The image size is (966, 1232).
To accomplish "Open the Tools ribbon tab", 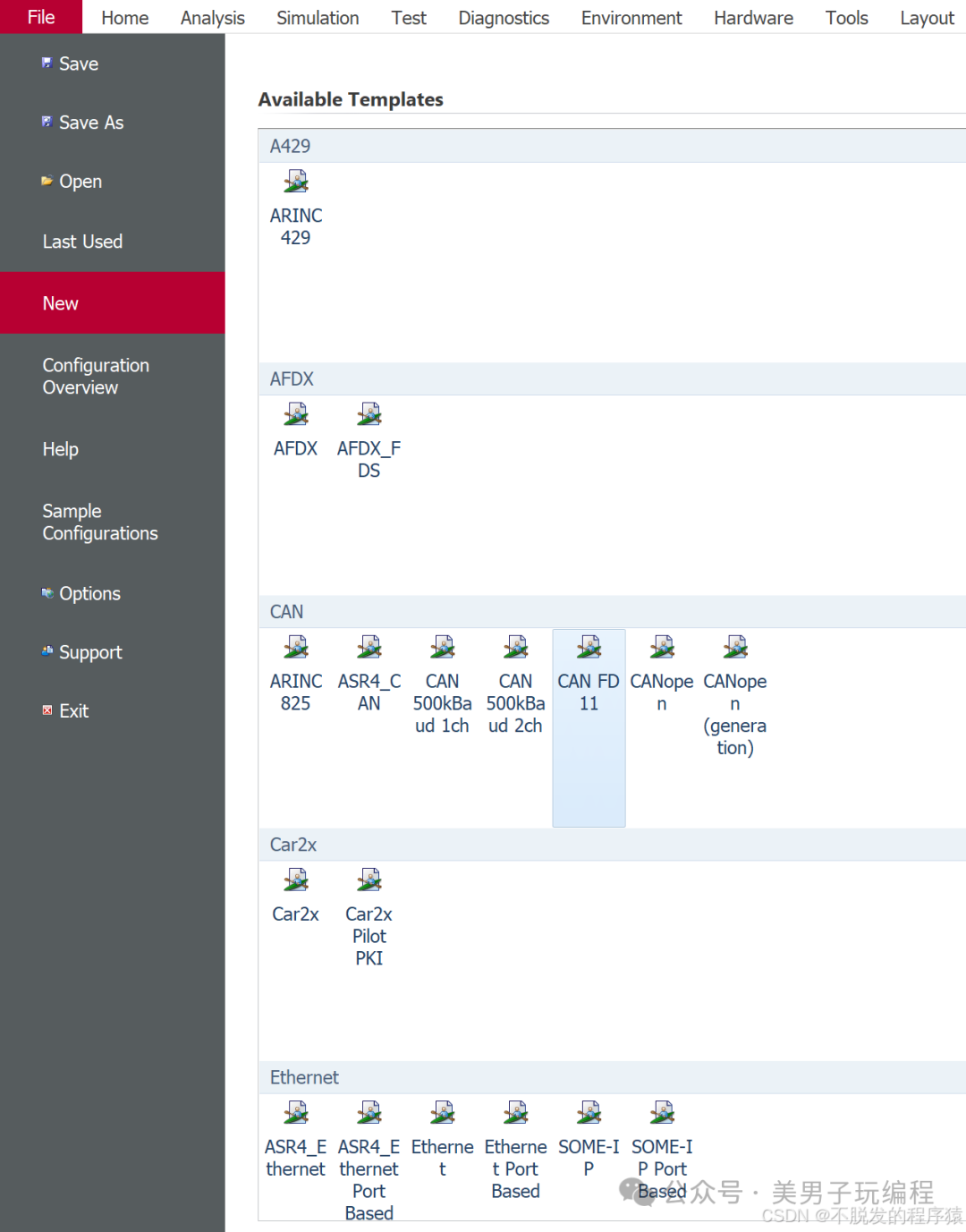I will [x=846, y=18].
